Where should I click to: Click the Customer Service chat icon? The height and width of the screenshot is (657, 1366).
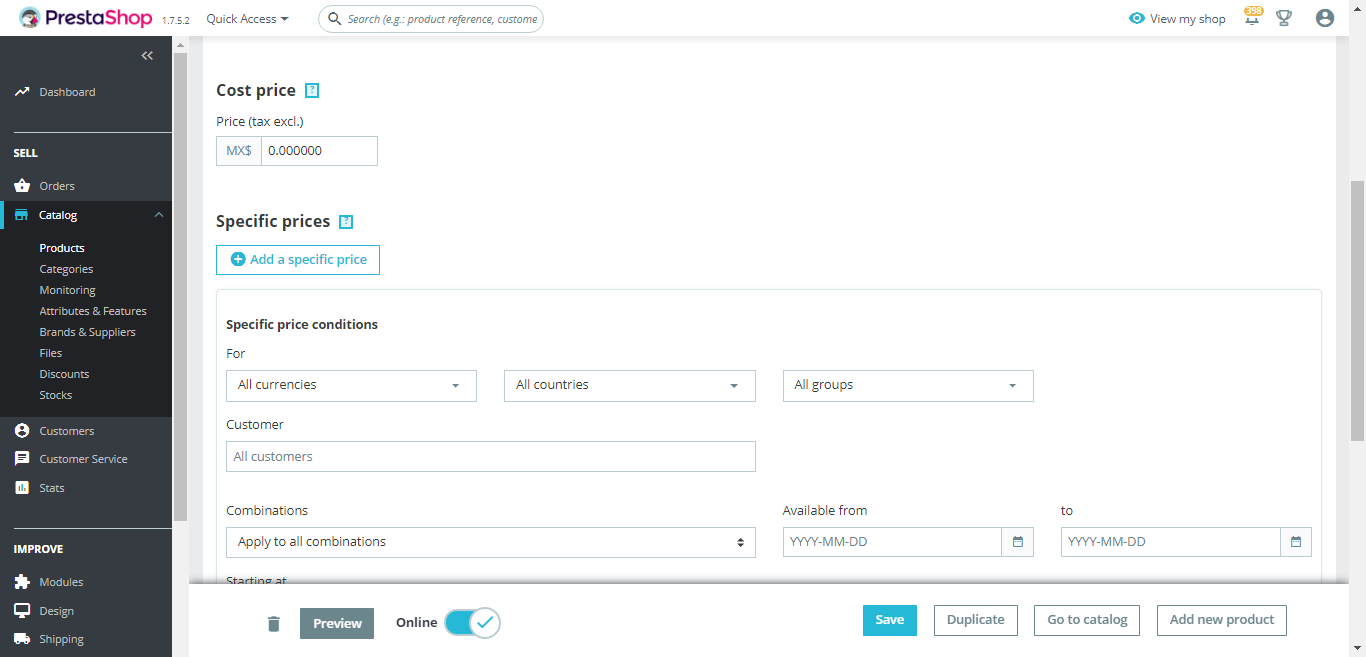pyautogui.click(x=22, y=459)
